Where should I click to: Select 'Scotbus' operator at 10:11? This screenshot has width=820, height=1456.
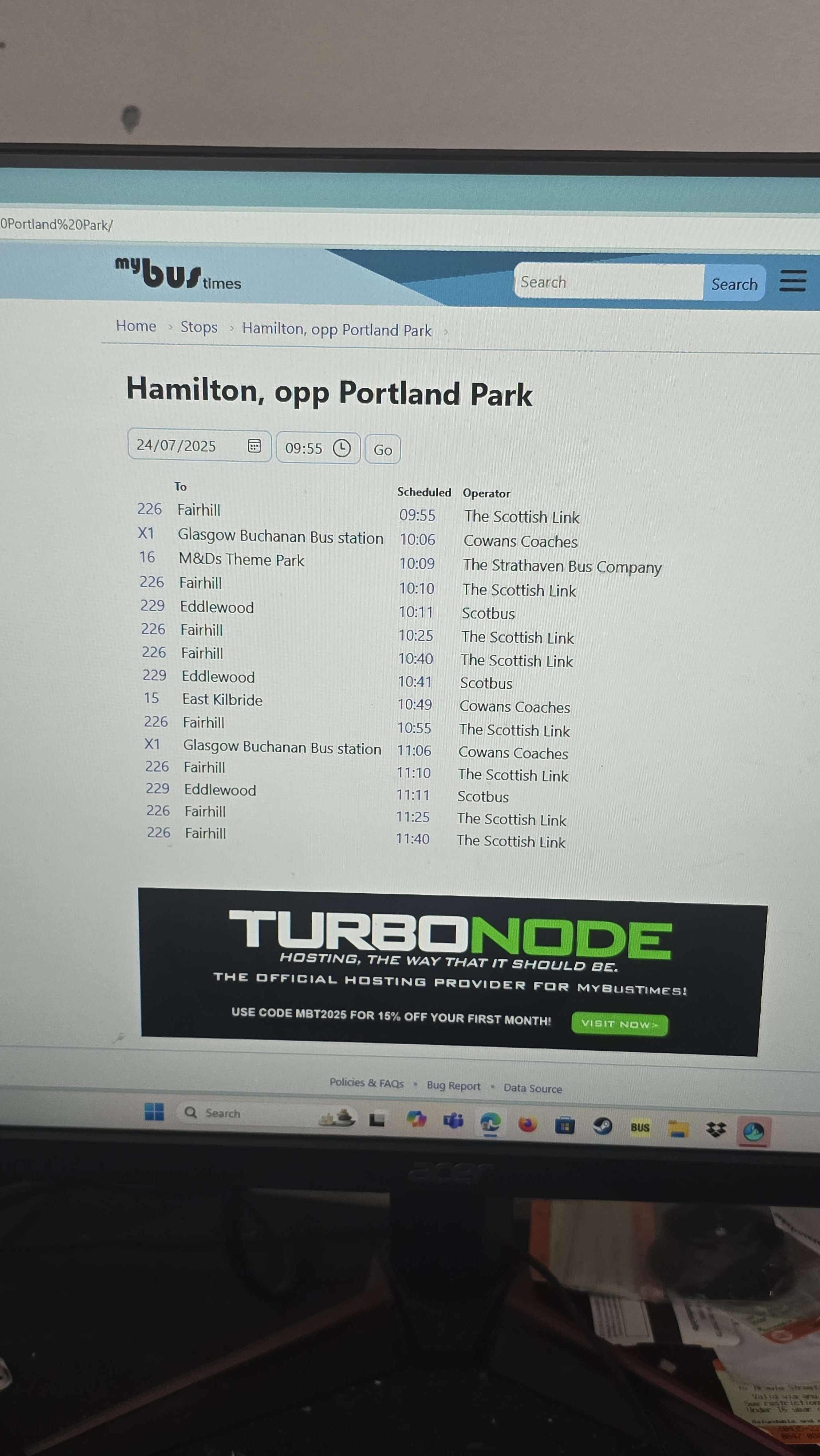pos(488,613)
